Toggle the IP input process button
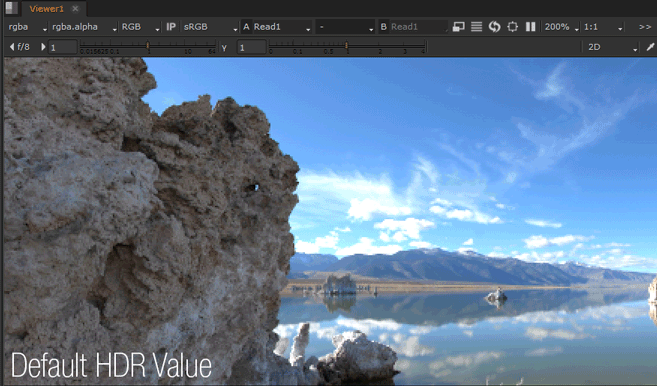 tap(171, 27)
